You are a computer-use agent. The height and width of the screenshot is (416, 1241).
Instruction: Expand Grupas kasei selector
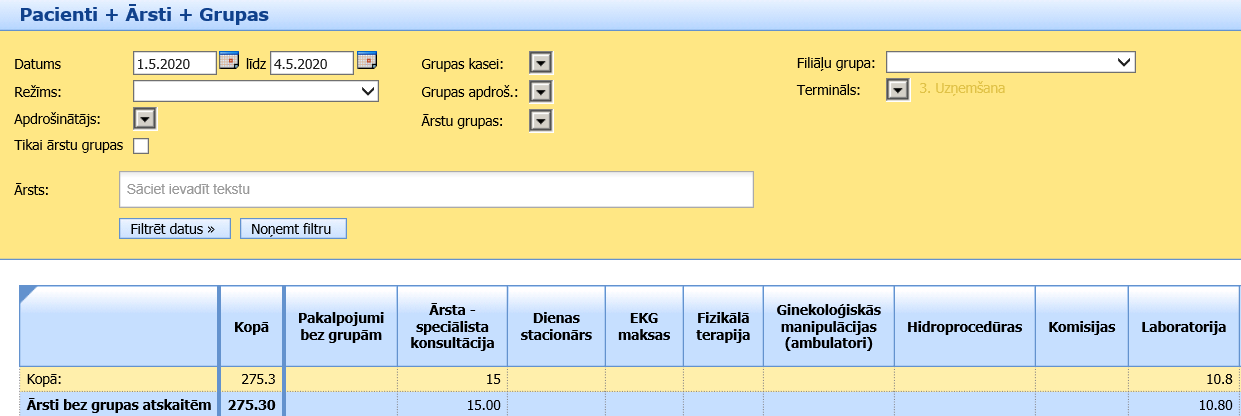point(540,64)
